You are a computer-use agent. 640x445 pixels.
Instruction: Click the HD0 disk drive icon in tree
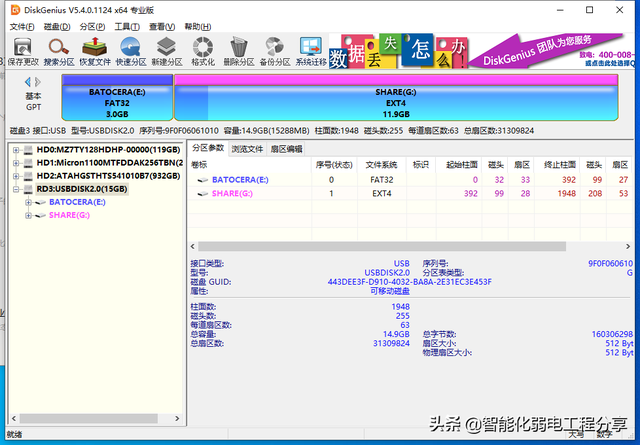[x=28, y=150]
